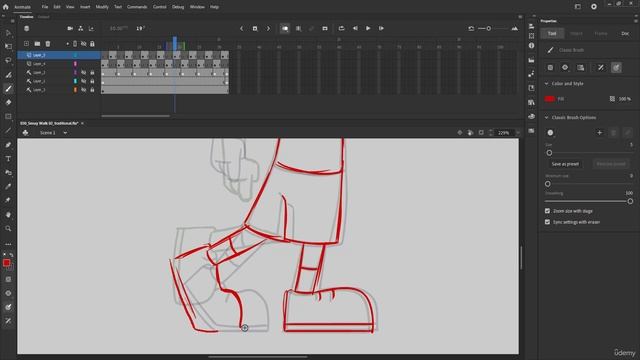Toggle onion skin in timeline
The height and width of the screenshot is (360, 640).
(x=284, y=28)
